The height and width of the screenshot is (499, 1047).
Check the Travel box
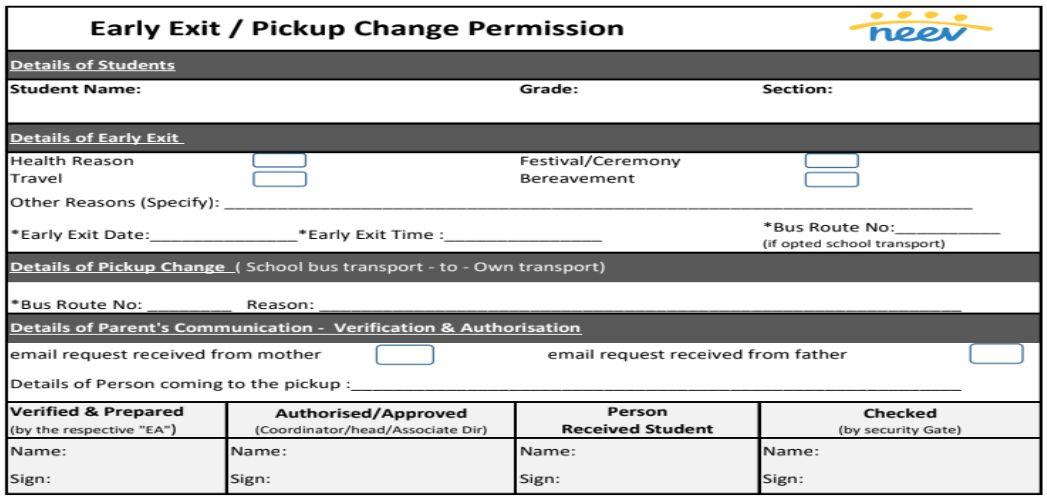point(279,179)
